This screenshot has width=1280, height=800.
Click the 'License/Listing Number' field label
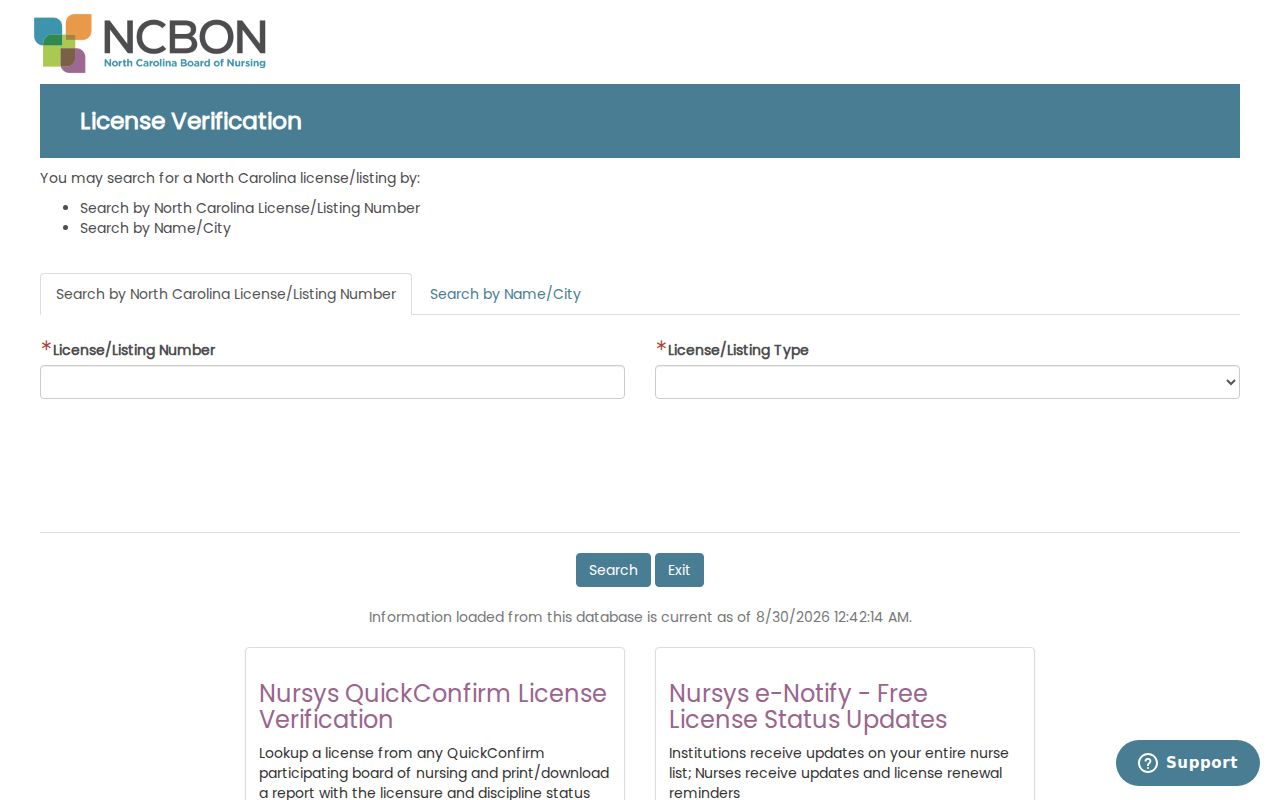134,350
